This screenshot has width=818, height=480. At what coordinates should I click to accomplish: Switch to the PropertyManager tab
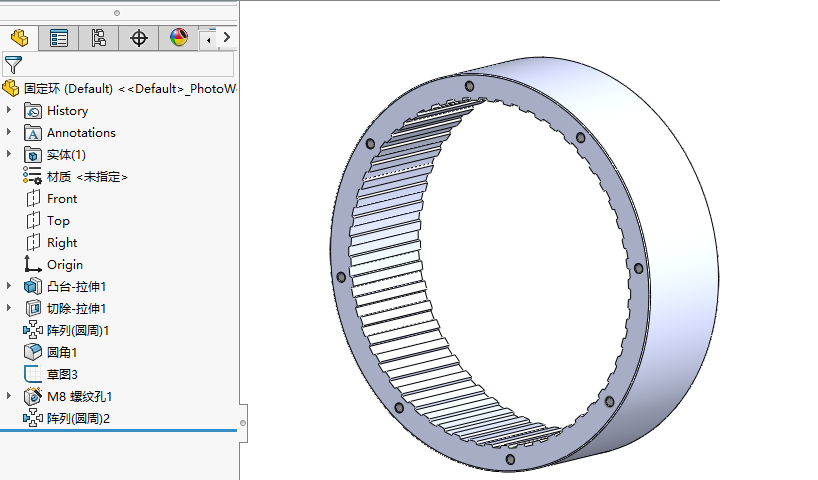pos(59,38)
